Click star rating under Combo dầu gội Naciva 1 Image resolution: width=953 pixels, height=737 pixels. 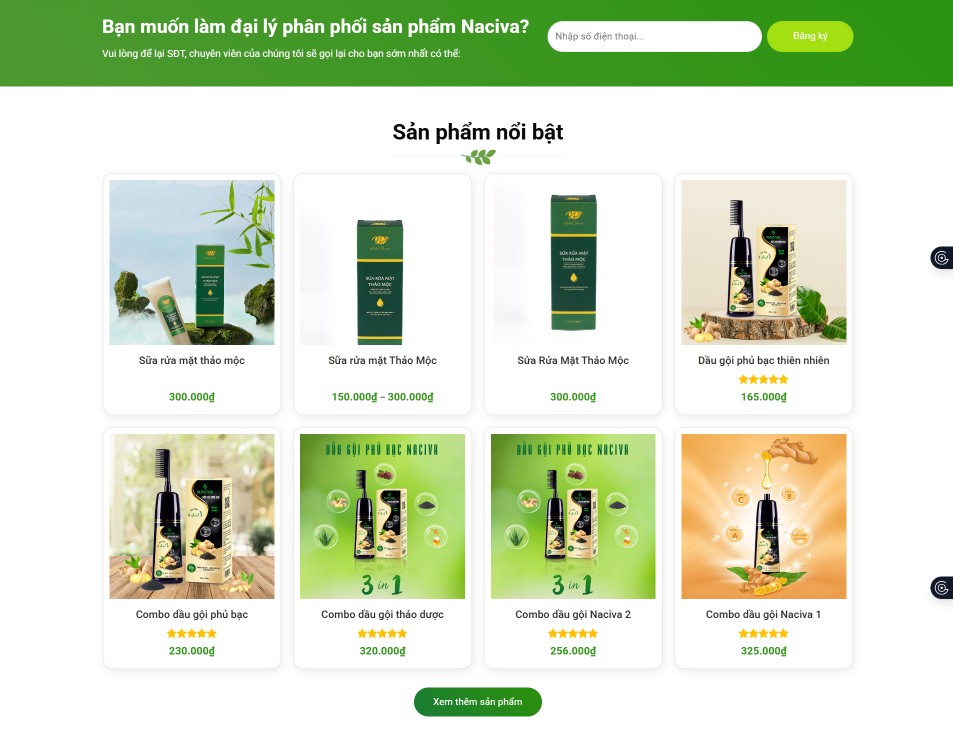(763, 633)
